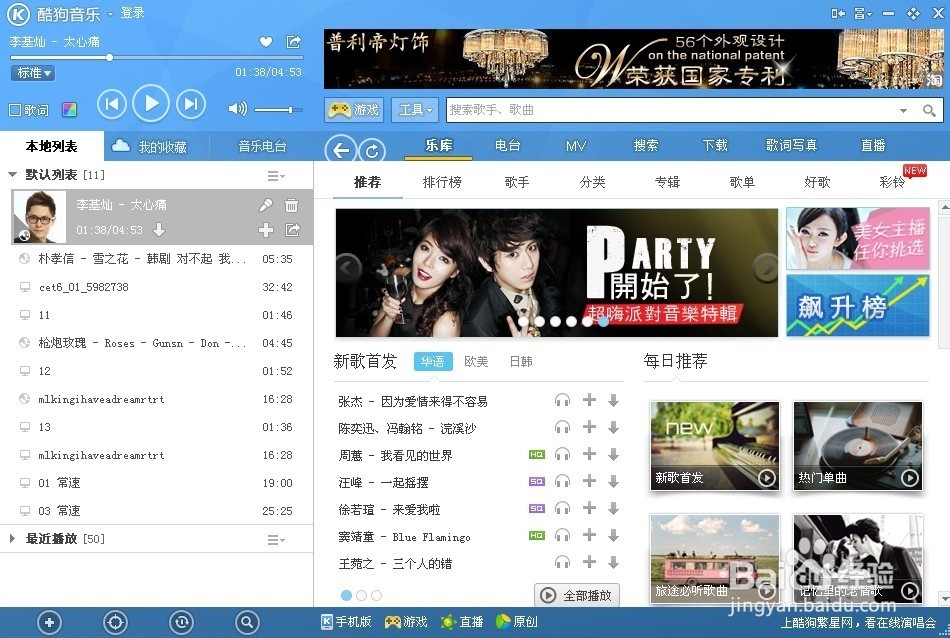Open 最近播放 list menu icon
This screenshot has height=638, width=950.
click(x=276, y=539)
